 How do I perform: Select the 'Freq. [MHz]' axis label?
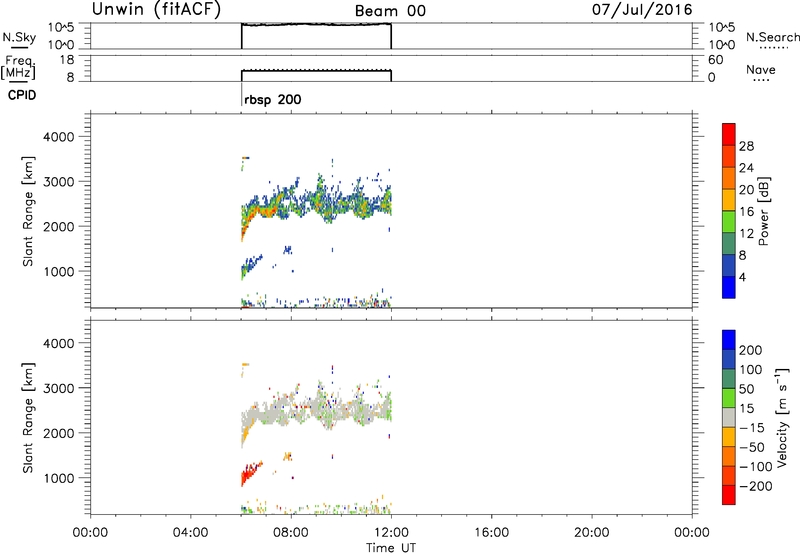(18, 67)
